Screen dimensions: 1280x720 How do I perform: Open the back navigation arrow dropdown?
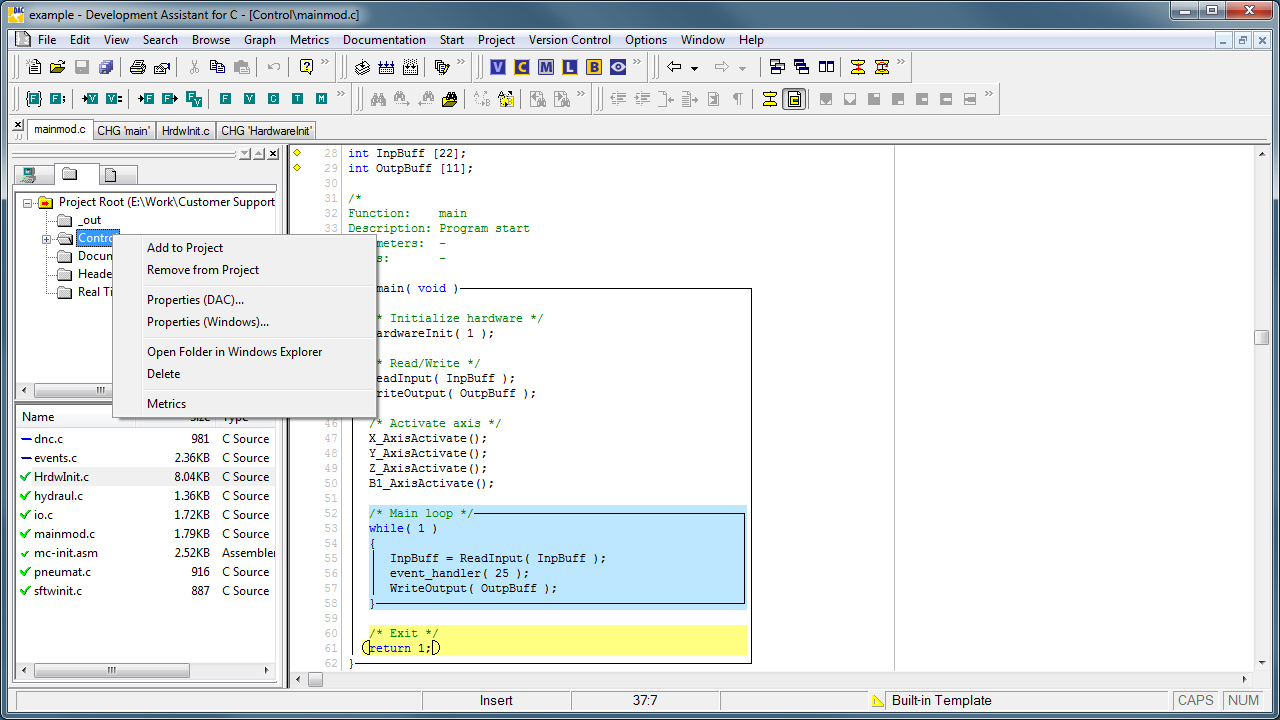(x=694, y=68)
